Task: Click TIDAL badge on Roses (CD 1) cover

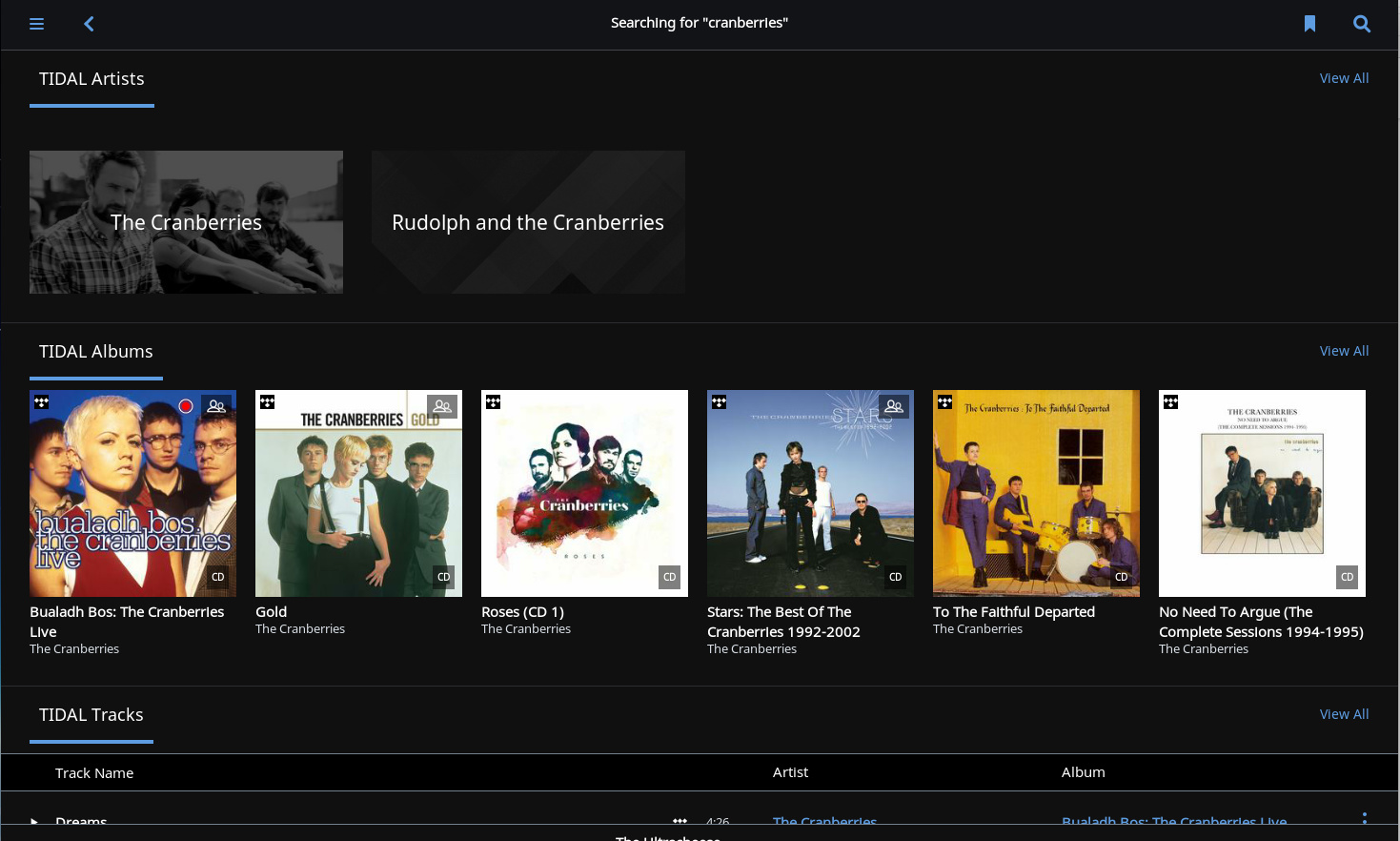Action: (x=493, y=401)
